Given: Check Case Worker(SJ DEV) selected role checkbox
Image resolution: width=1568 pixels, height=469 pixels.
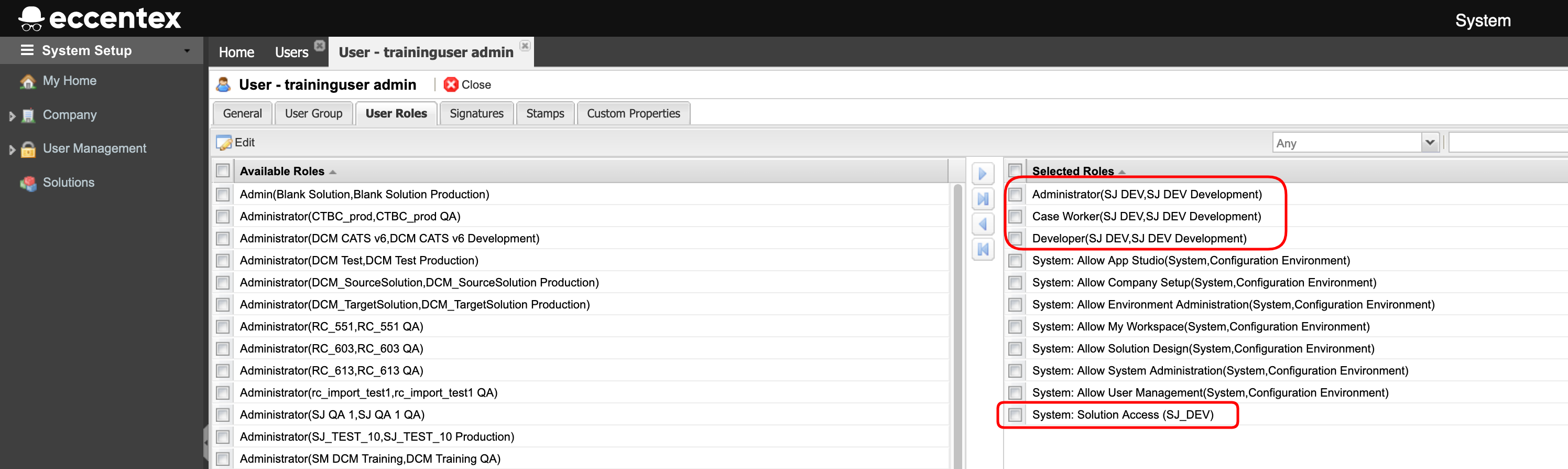Looking at the screenshot, I should (1015, 216).
